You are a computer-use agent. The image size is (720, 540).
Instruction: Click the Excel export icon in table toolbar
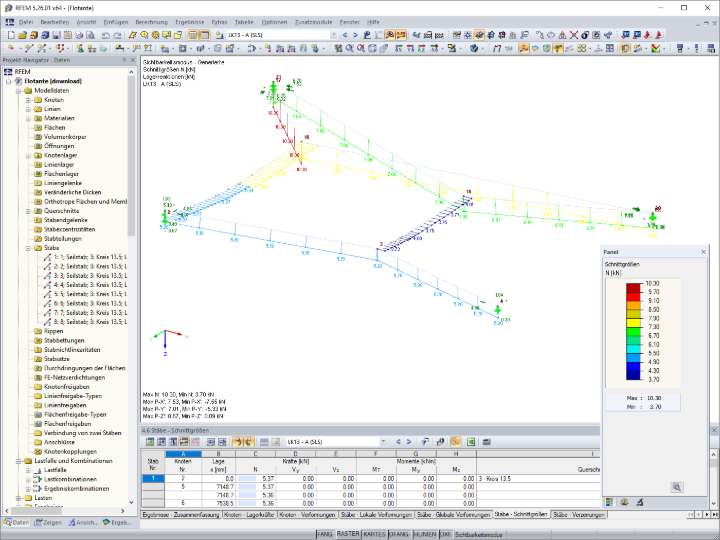tap(471, 442)
